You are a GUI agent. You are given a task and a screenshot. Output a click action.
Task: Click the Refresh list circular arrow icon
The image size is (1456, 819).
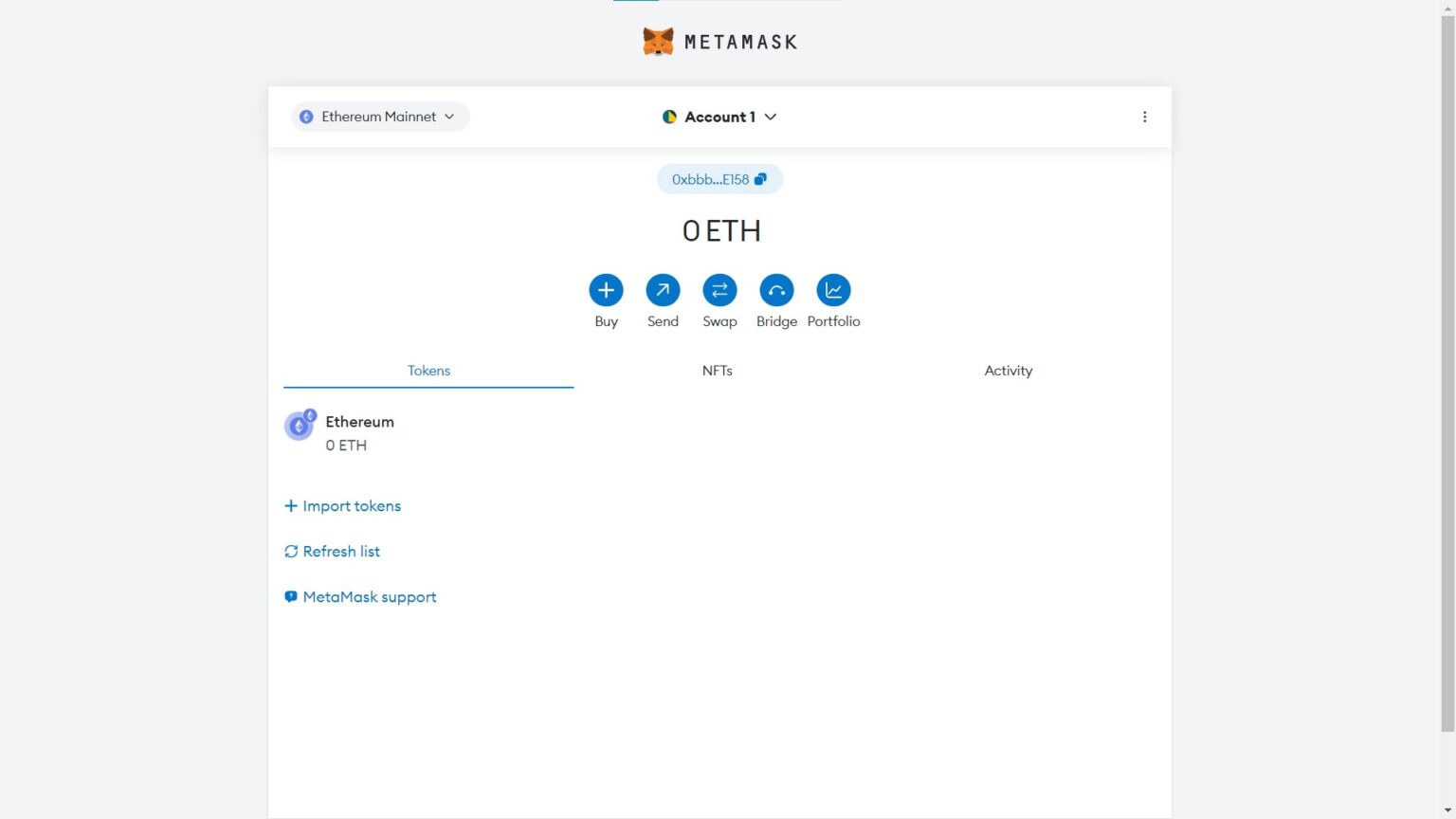[291, 551]
